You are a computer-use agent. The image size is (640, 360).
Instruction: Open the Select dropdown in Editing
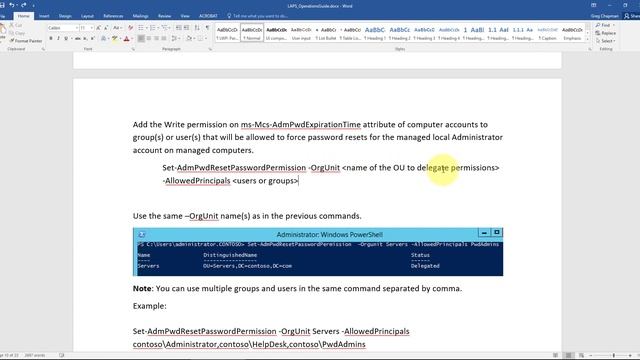tap(605, 41)
